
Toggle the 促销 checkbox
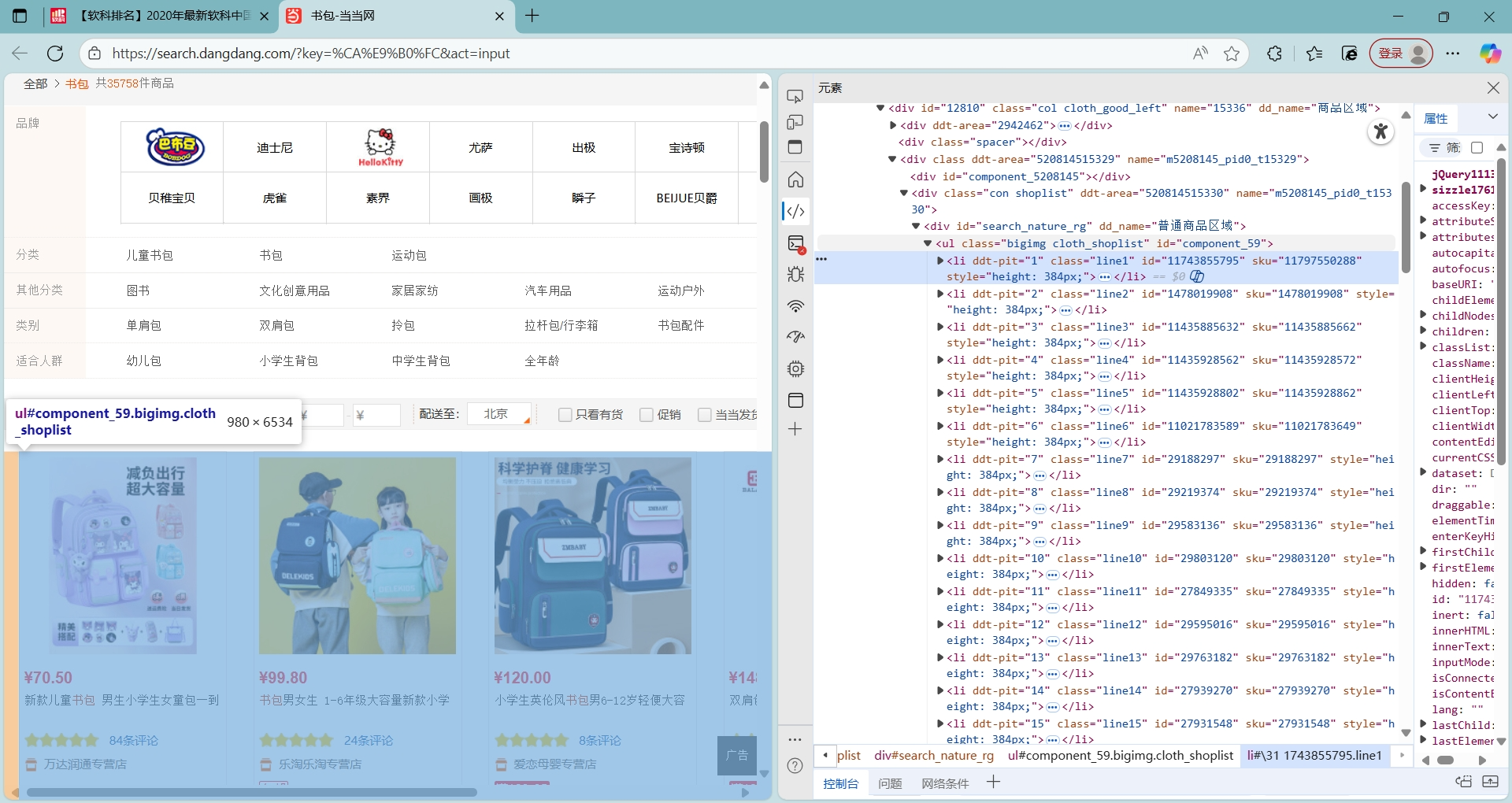coord(647,415)
